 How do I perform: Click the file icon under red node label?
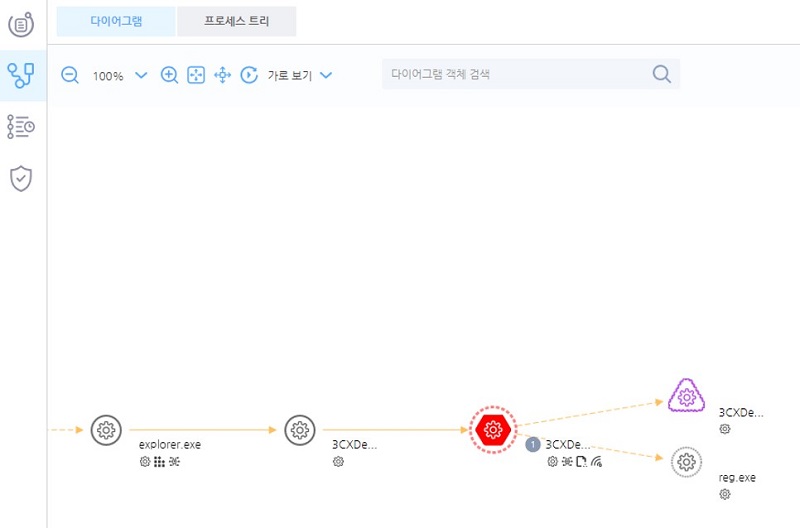click(581, 462)
